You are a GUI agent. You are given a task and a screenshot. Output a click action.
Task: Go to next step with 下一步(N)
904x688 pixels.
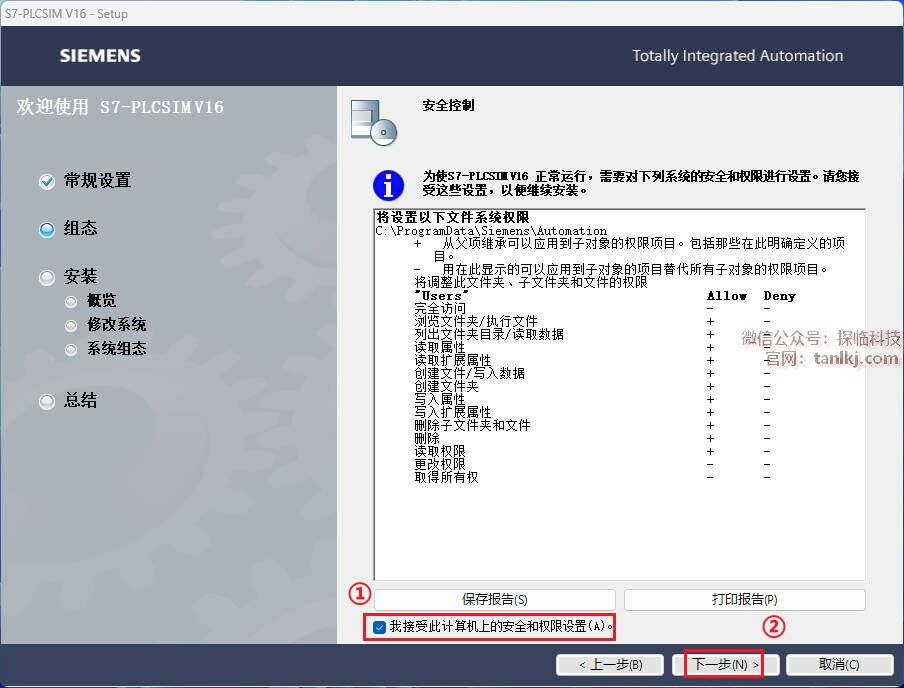725,664
